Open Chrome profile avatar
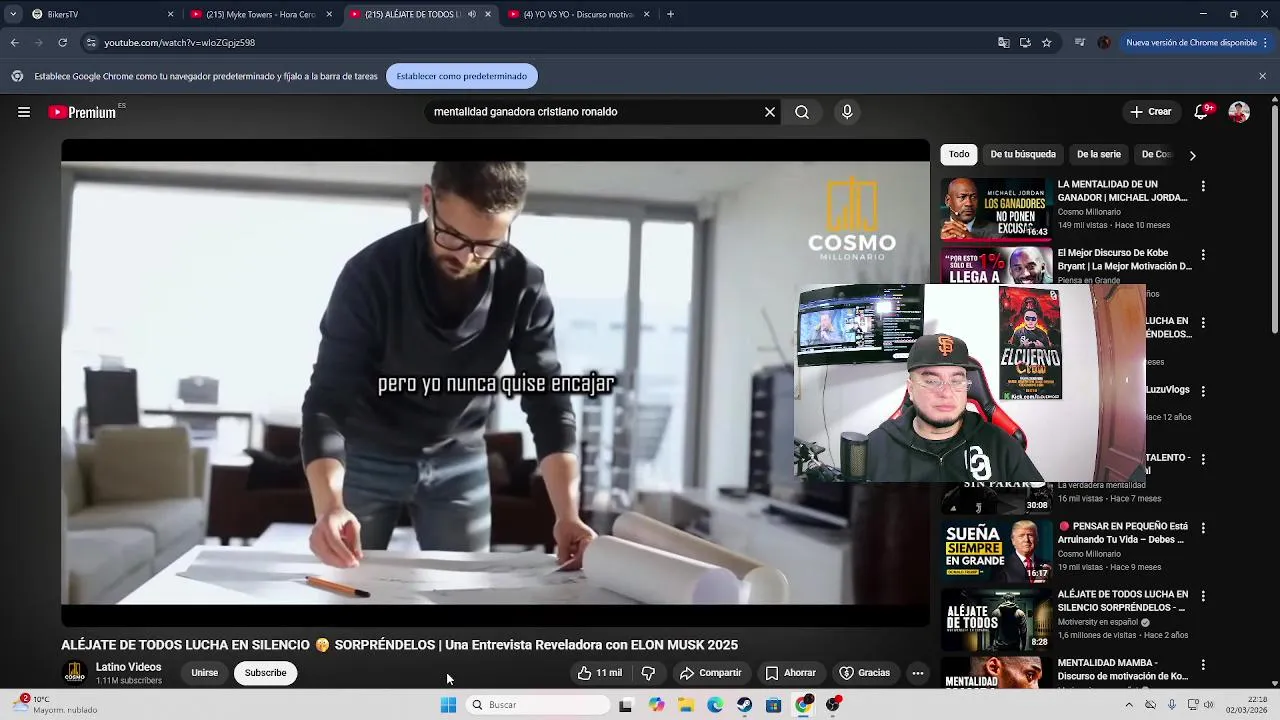Viewport: 1280px width, 720px height. click(1104, 43)
